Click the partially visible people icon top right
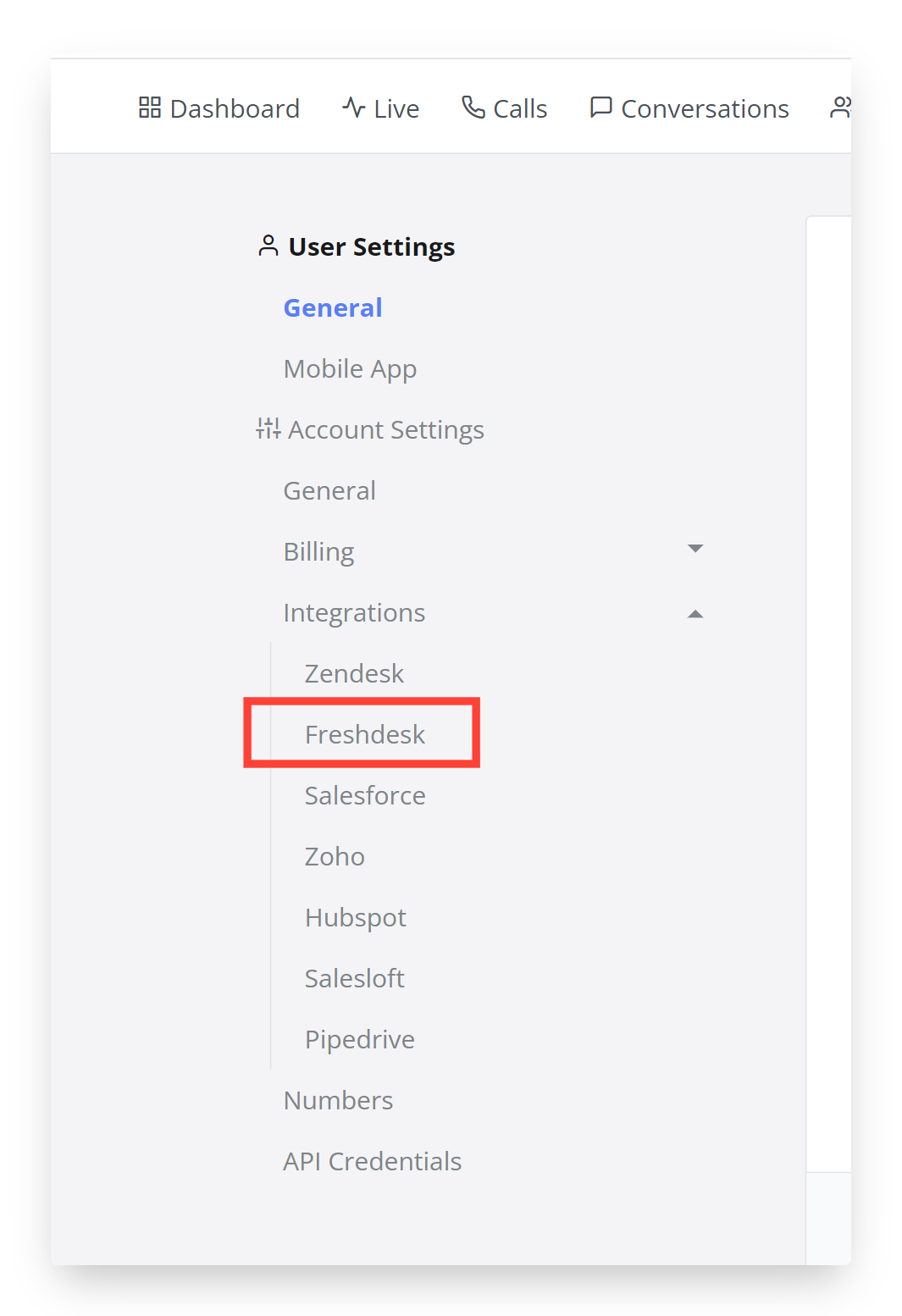Screen dimensions: 902x1316 [x=841, y=108]
